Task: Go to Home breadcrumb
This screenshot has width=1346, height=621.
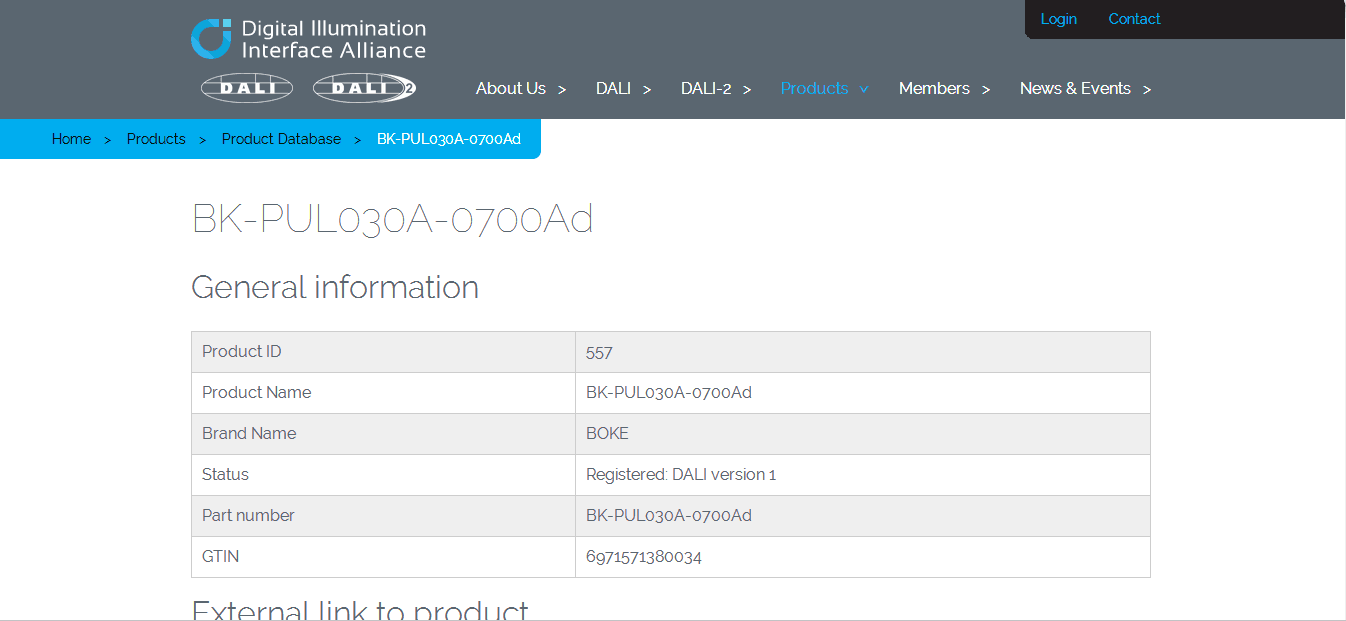Action: pyautogui.click(x=71, y=139)
